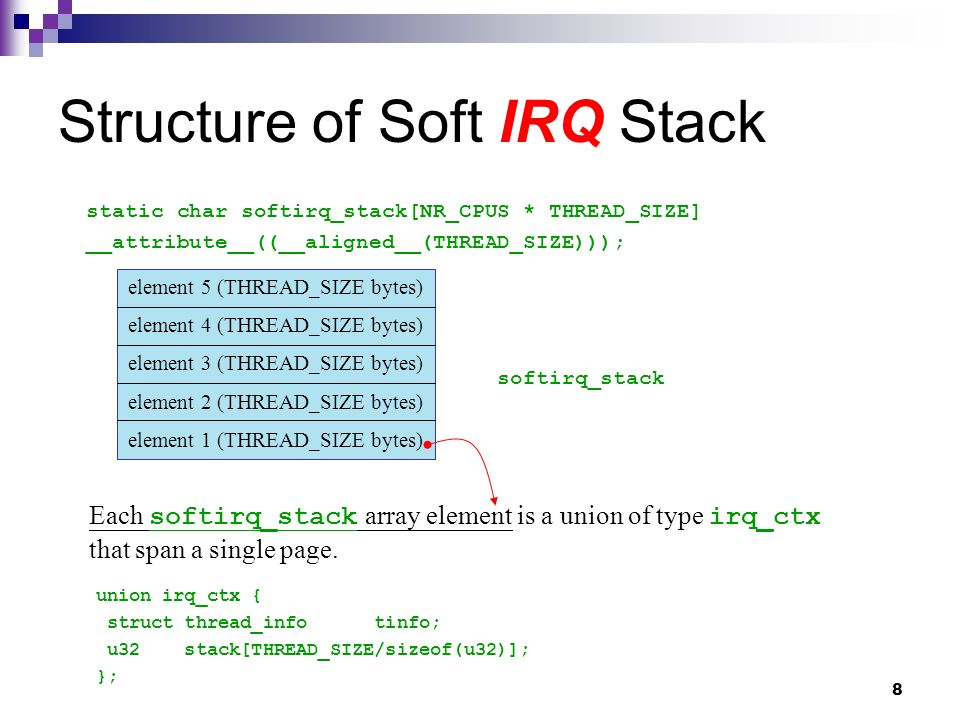Viewport: 960px width, 720px height.
Task: Click the closing '};' of the union
Action: click(x=107, y=676)
